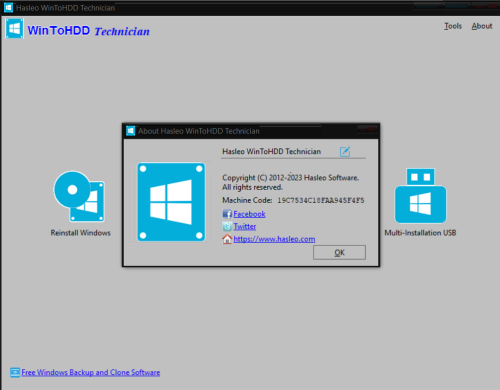500x390 pixels.
Task: Click the WinToHDD Technician header title
Action: 88,31
